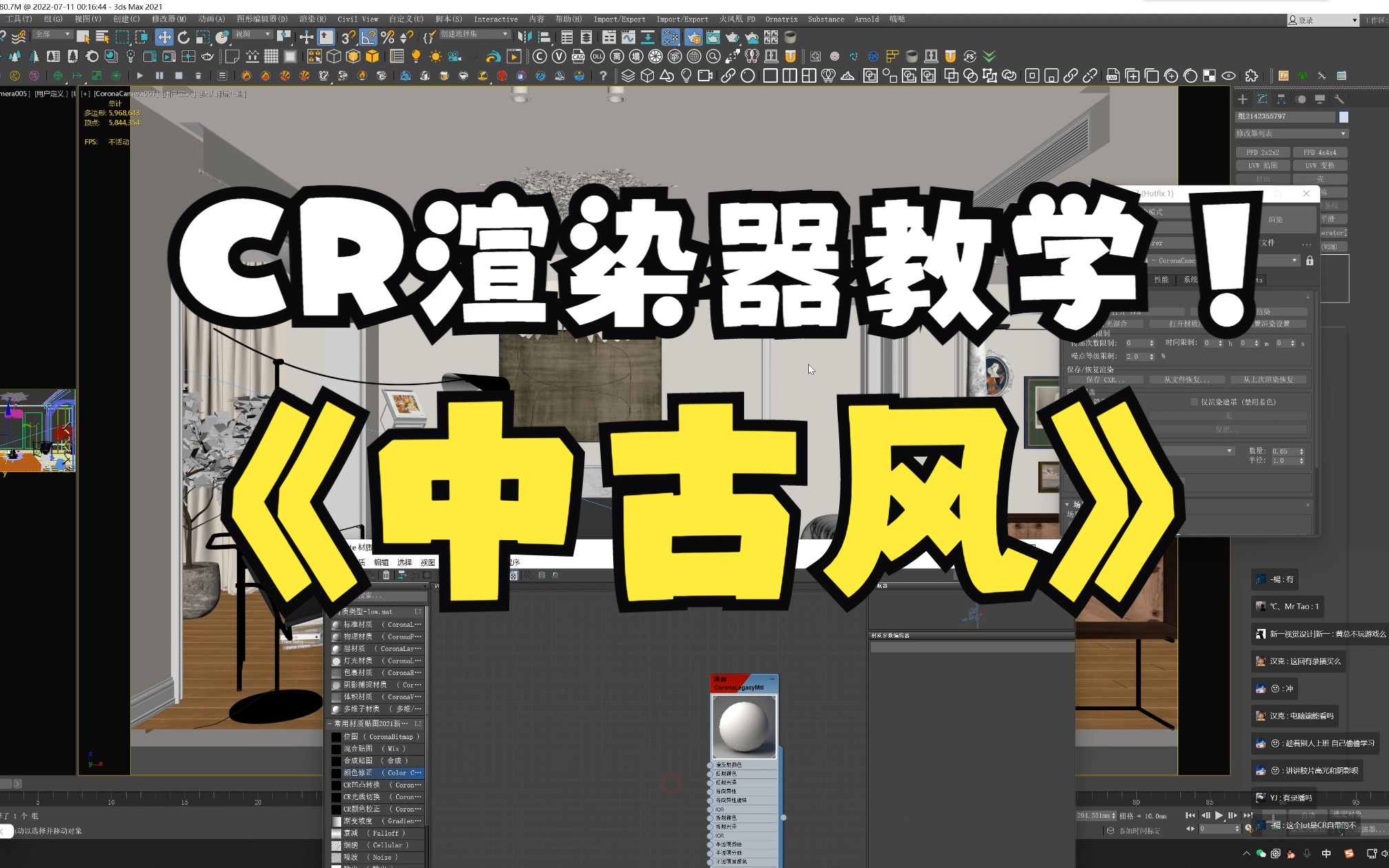This screenshot has width=1389, height=868.
Task: Open the Civil View menu
Action: coord(358,19)
